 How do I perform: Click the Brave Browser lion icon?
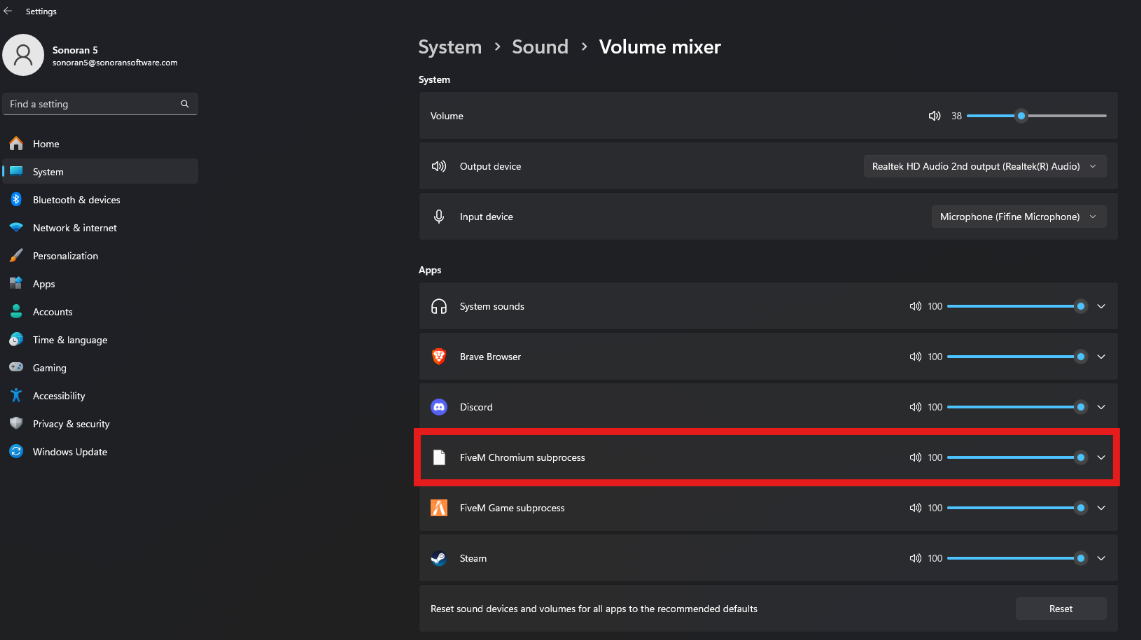pos(439,356)
